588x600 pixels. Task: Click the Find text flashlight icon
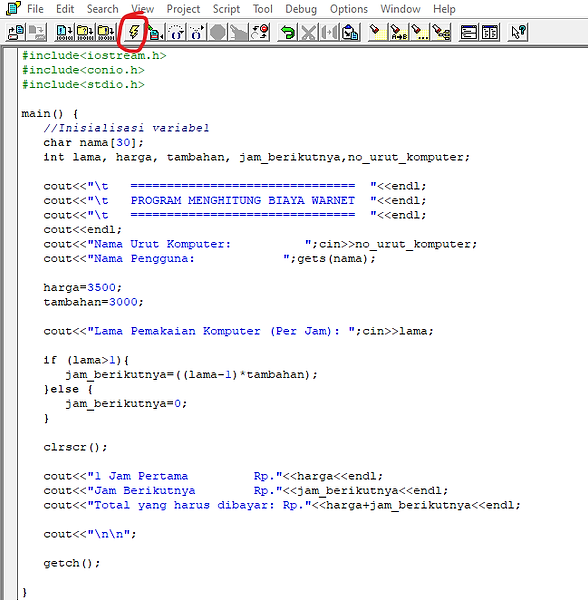click(x=376, y=33)
